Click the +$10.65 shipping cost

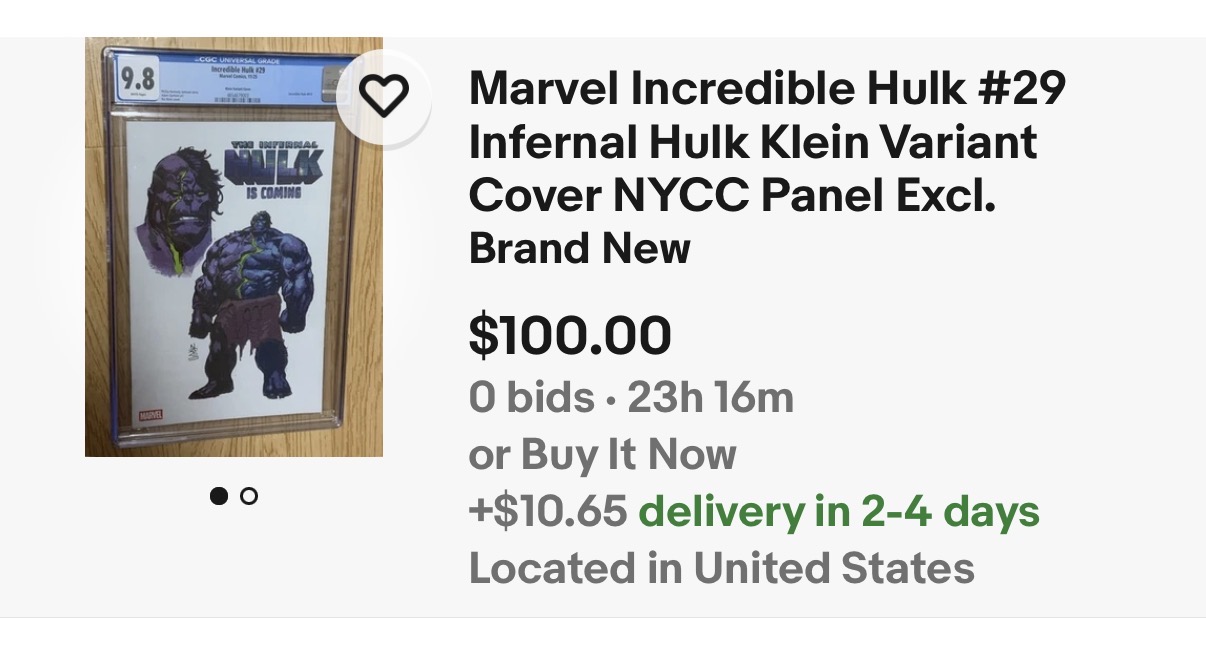(548, 512)
